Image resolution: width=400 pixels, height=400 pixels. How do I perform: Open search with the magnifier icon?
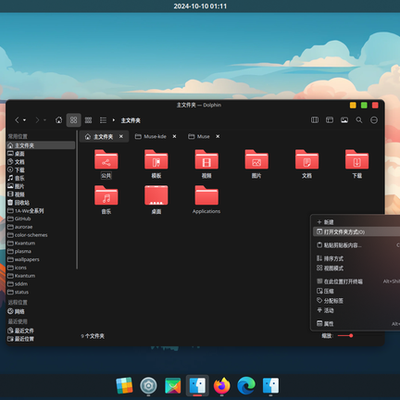click(x=359, y=120)
